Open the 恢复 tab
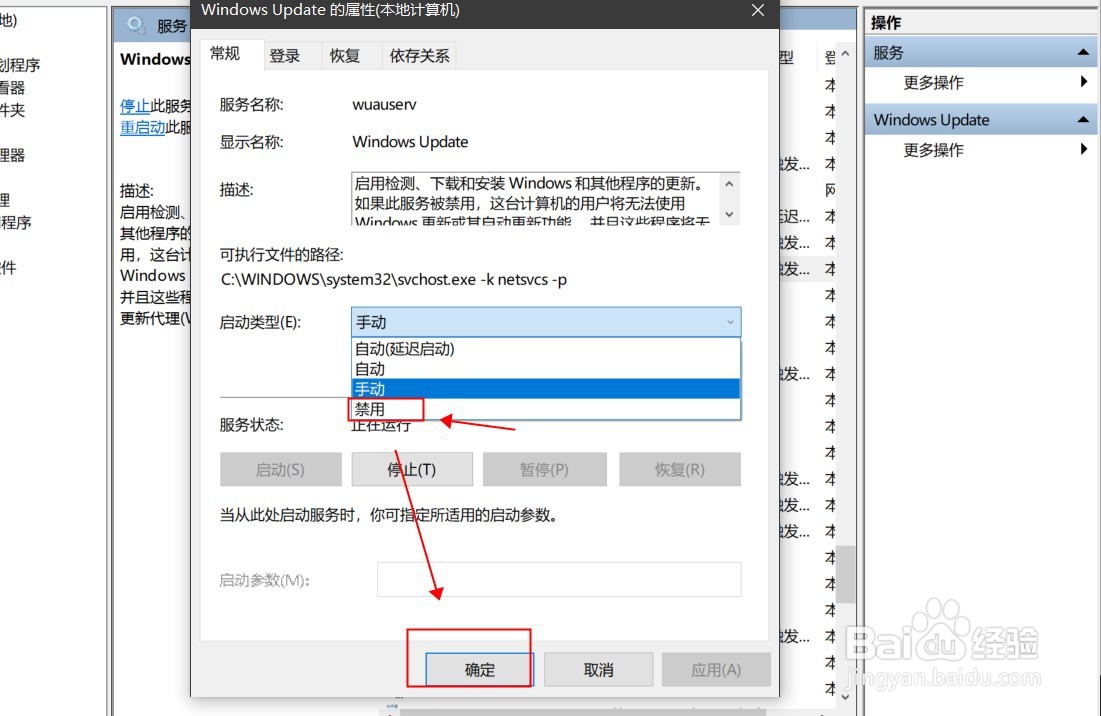 pos(345,55)
